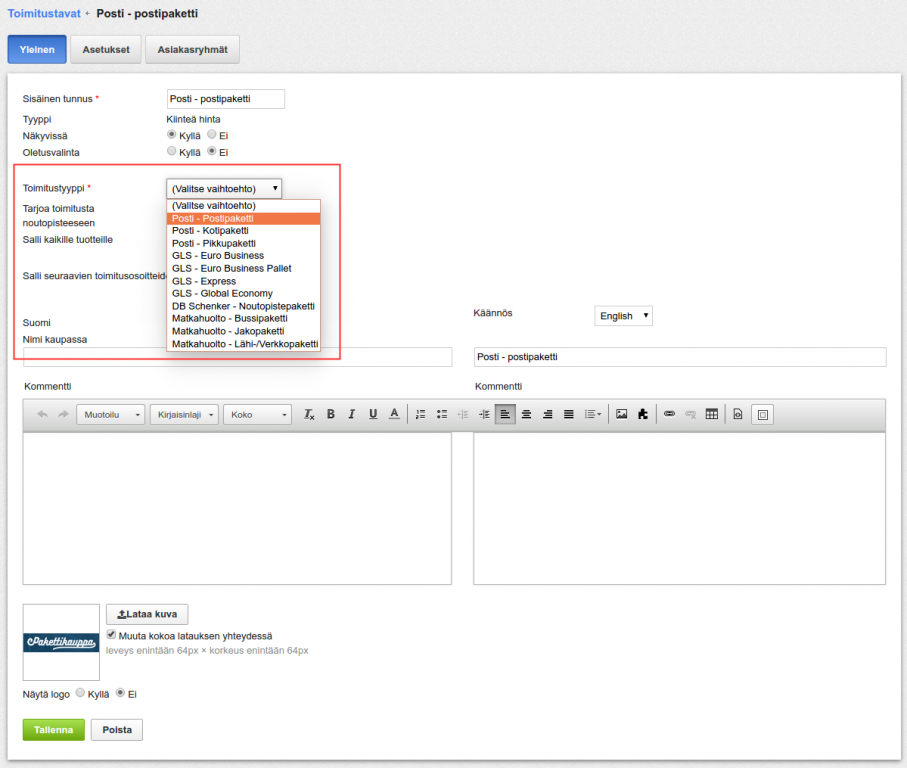Open the Kirjaisinlaji font dropdown
Image resolution: width=907 pixels, height=768 pixels.
point(184,415)
